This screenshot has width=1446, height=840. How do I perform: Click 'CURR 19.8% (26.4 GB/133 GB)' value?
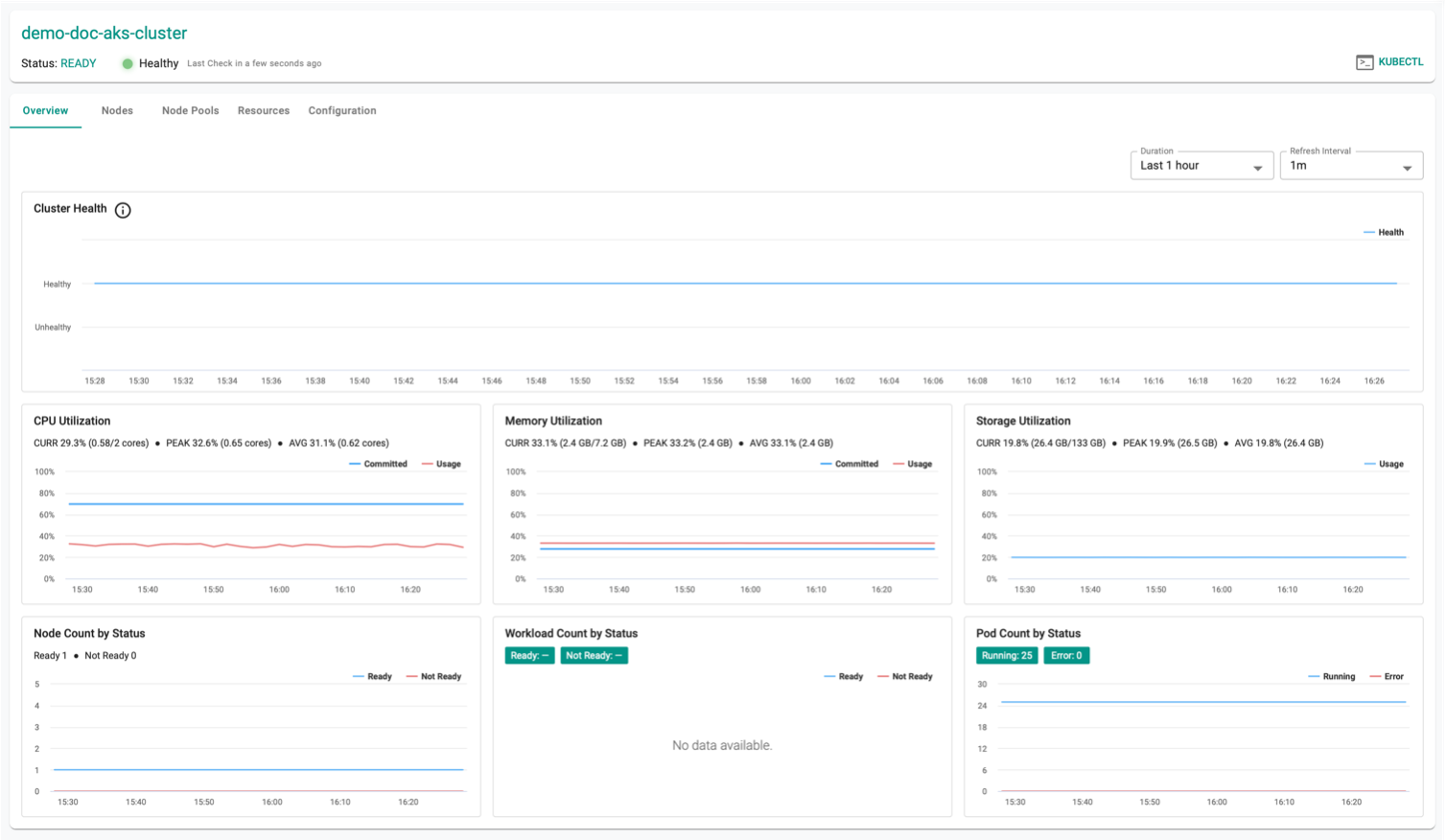click(x=1040, y=443)
